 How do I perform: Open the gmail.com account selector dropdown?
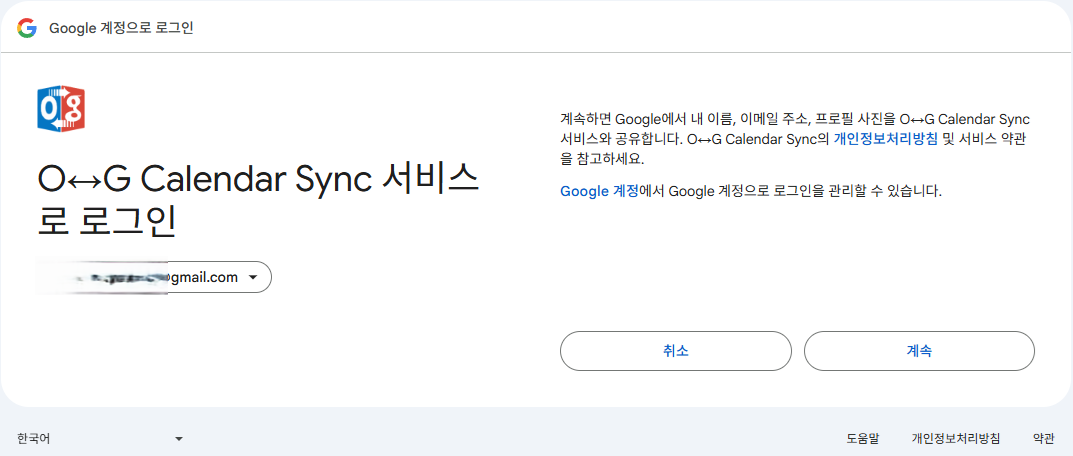155,277
